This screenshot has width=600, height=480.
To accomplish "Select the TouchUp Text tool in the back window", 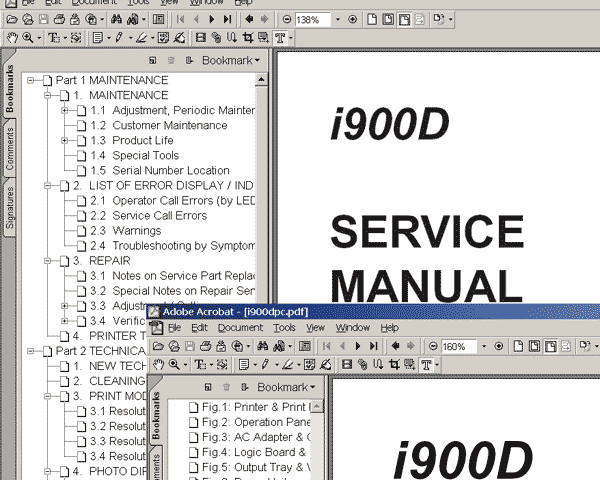I will pyautogui.click(x=280, y=38).
